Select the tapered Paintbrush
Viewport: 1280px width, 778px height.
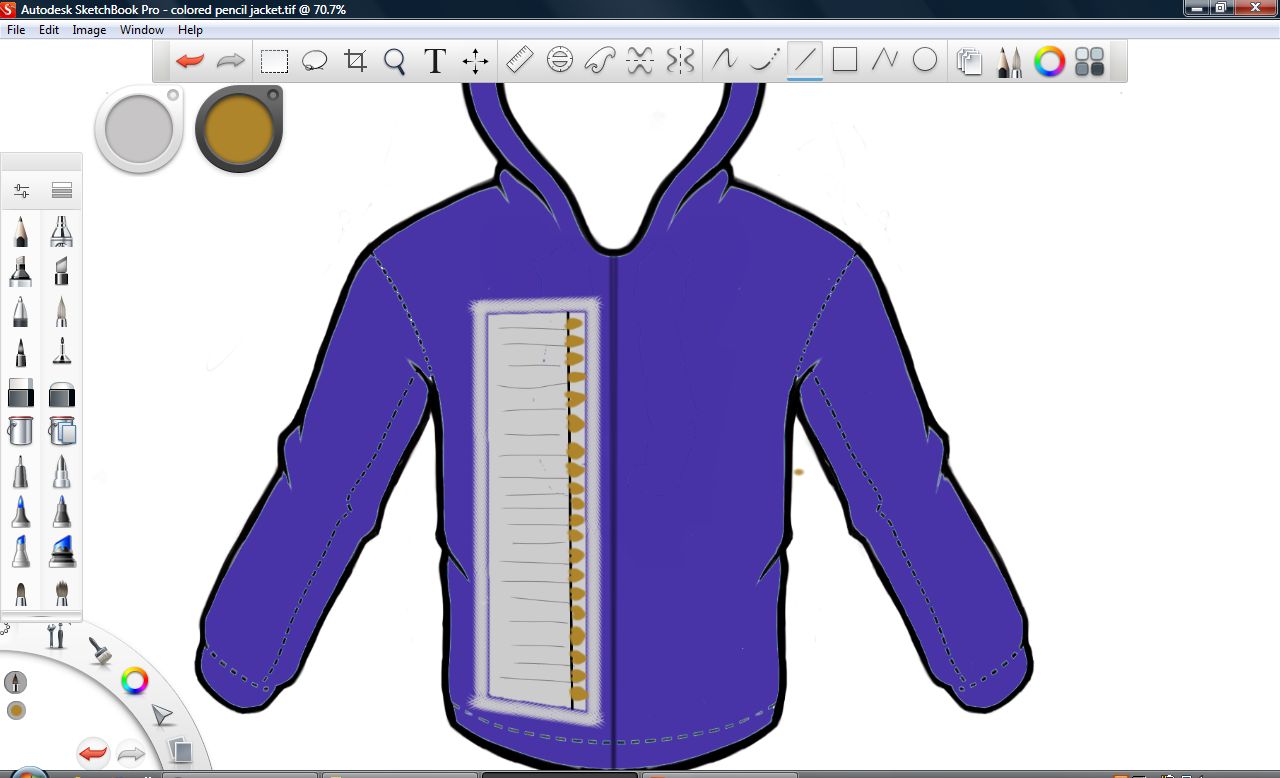pyautogui.click(x=62, y=311)
